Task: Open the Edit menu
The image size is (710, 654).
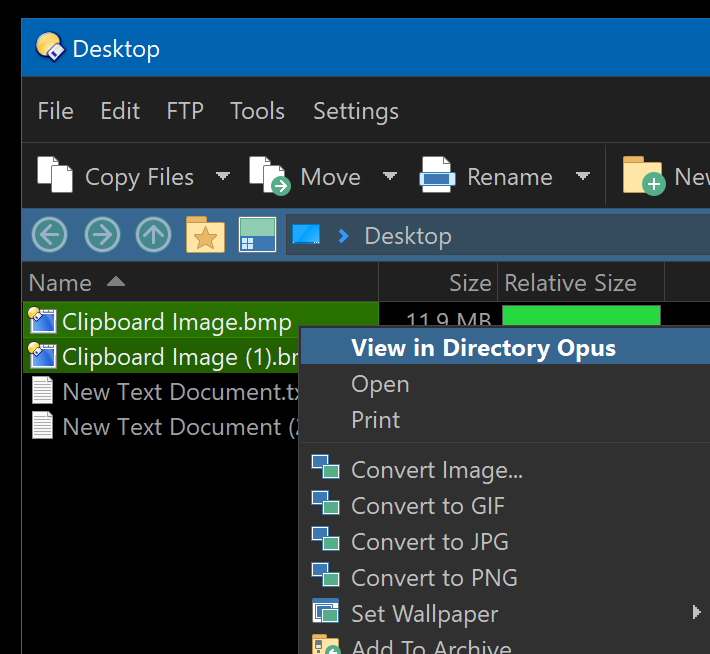Action: [x=120, y=111]
